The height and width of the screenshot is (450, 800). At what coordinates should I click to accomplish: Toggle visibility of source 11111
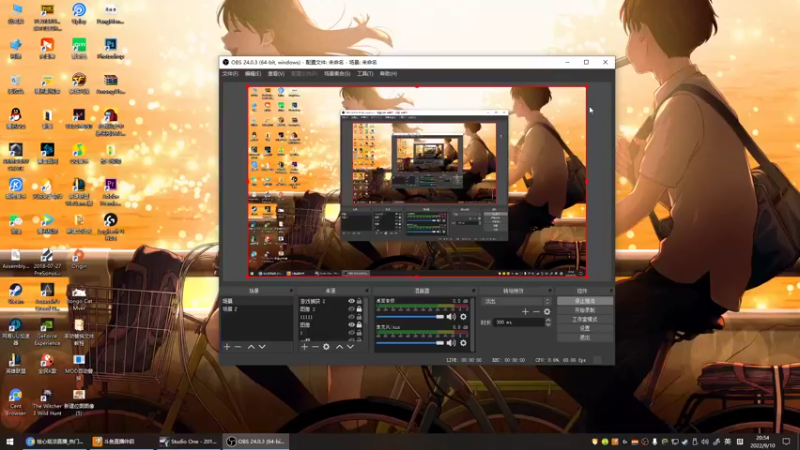[351, 317]
